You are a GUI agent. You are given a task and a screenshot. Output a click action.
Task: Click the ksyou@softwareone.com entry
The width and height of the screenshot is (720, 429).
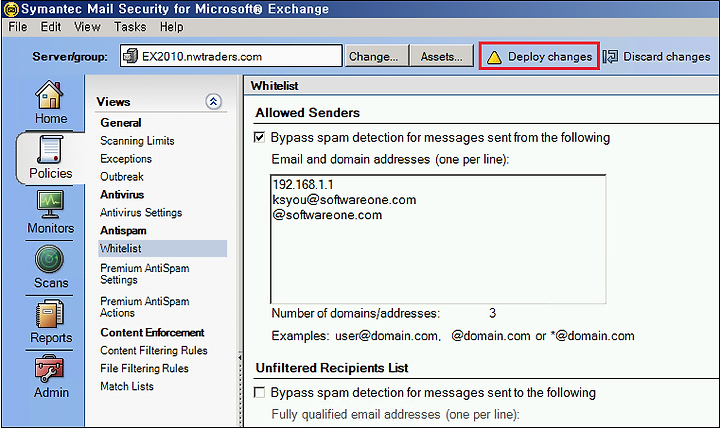344,200
